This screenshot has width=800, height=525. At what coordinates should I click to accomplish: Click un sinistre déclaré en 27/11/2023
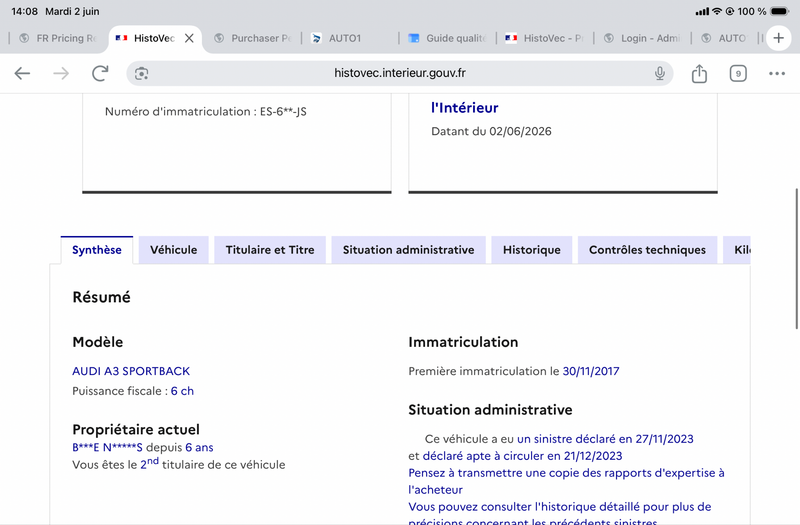[605, 439]
